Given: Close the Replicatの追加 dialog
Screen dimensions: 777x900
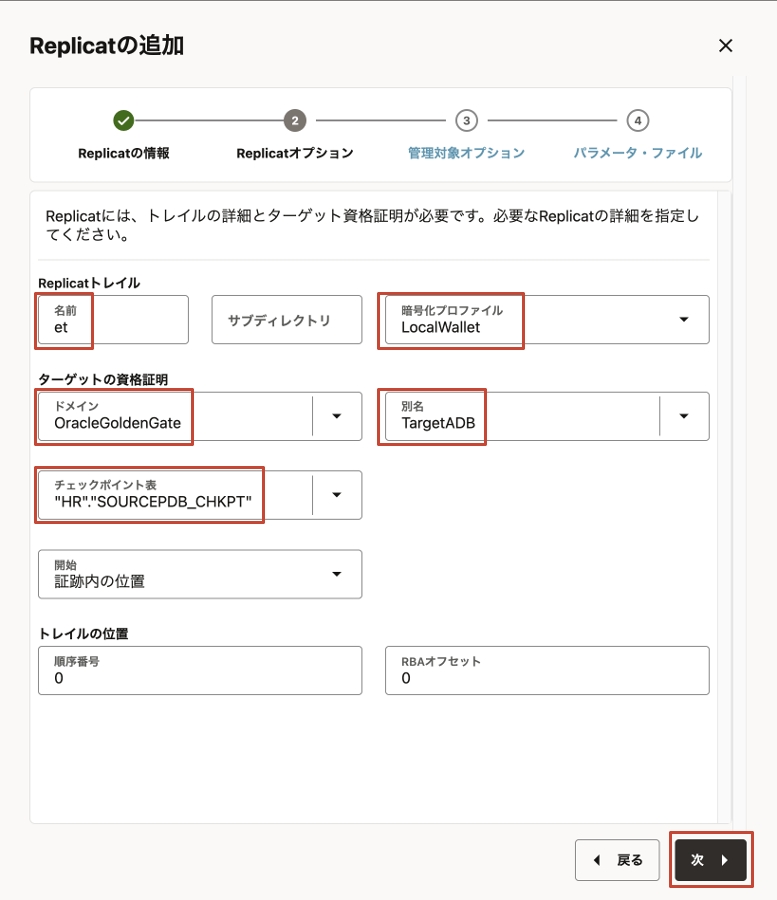Looking at the screenshot, I should point(725,46).
